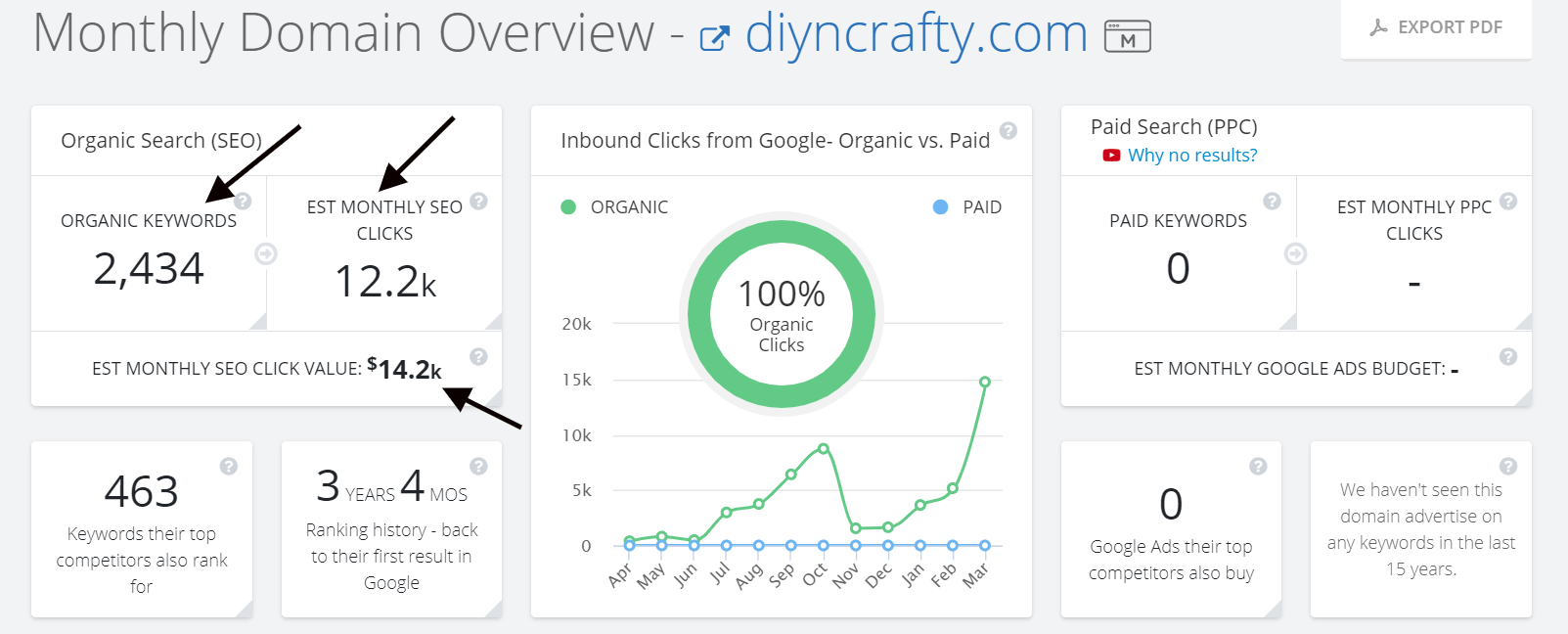Click the arrow circle next to Organic Keywords
This screenshot has width=1568, height=634.
[266, 254]
